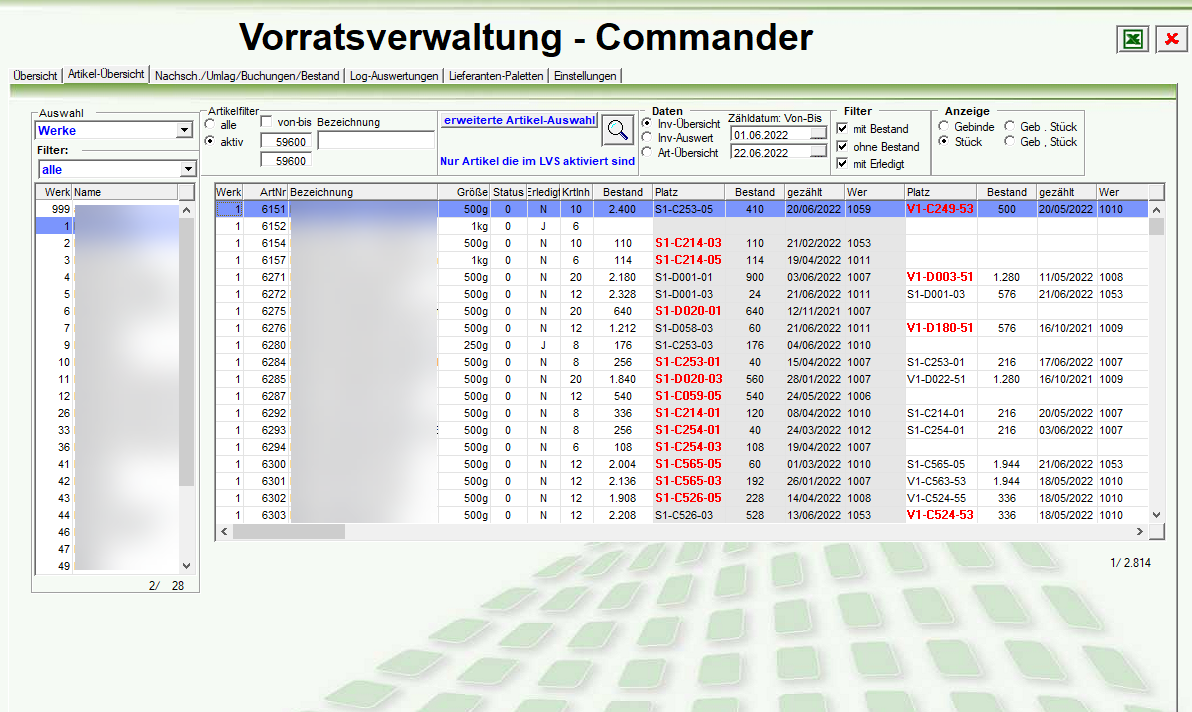The width and height of the screenshot is (1192, 712).
Task: Open the Einstellungen tab
Action: (x=585, y=76)
